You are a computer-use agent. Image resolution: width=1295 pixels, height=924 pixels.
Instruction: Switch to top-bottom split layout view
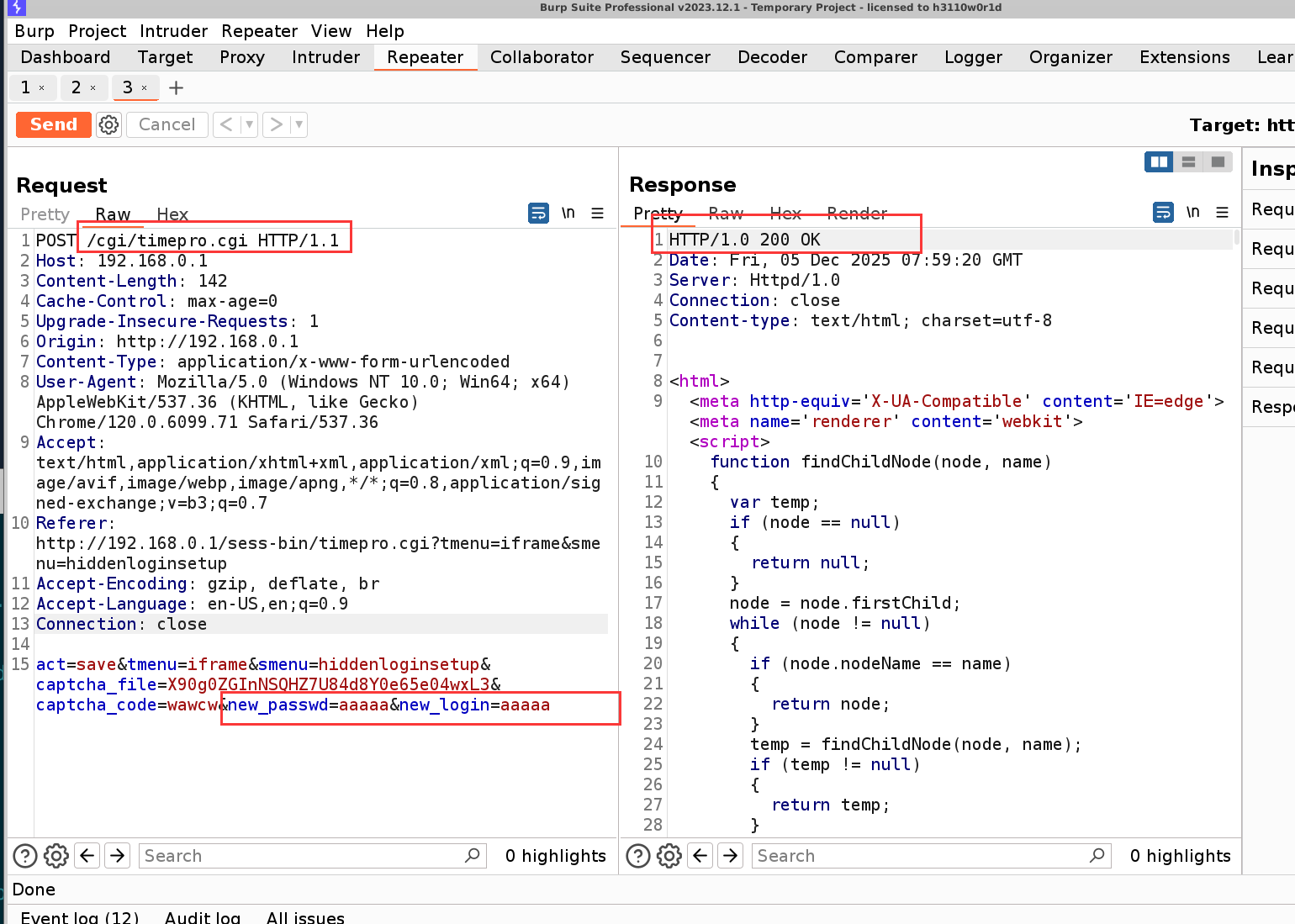point(1188,162)
